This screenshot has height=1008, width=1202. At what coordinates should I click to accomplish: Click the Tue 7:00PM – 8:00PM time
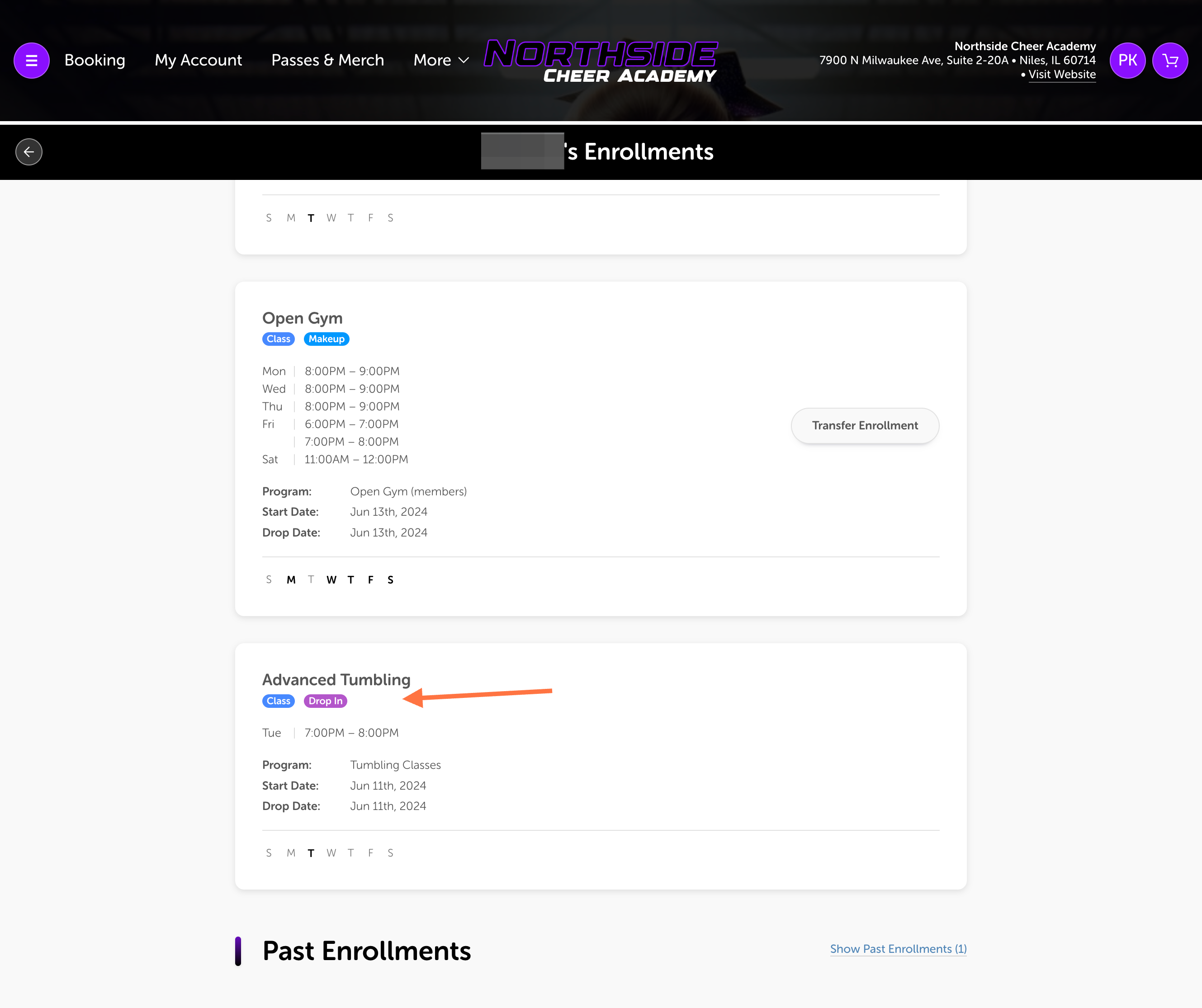coord(351,733)
